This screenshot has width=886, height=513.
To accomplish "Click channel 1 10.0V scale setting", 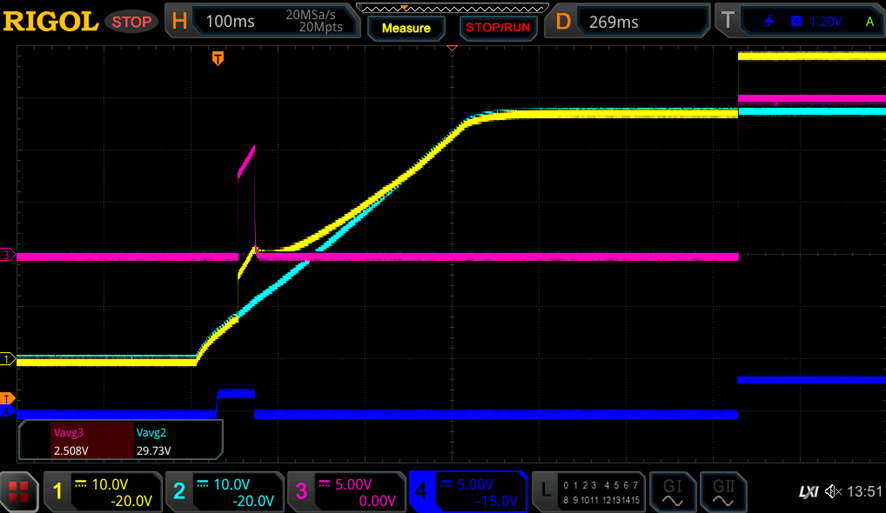I will click(x=110, y=484).
